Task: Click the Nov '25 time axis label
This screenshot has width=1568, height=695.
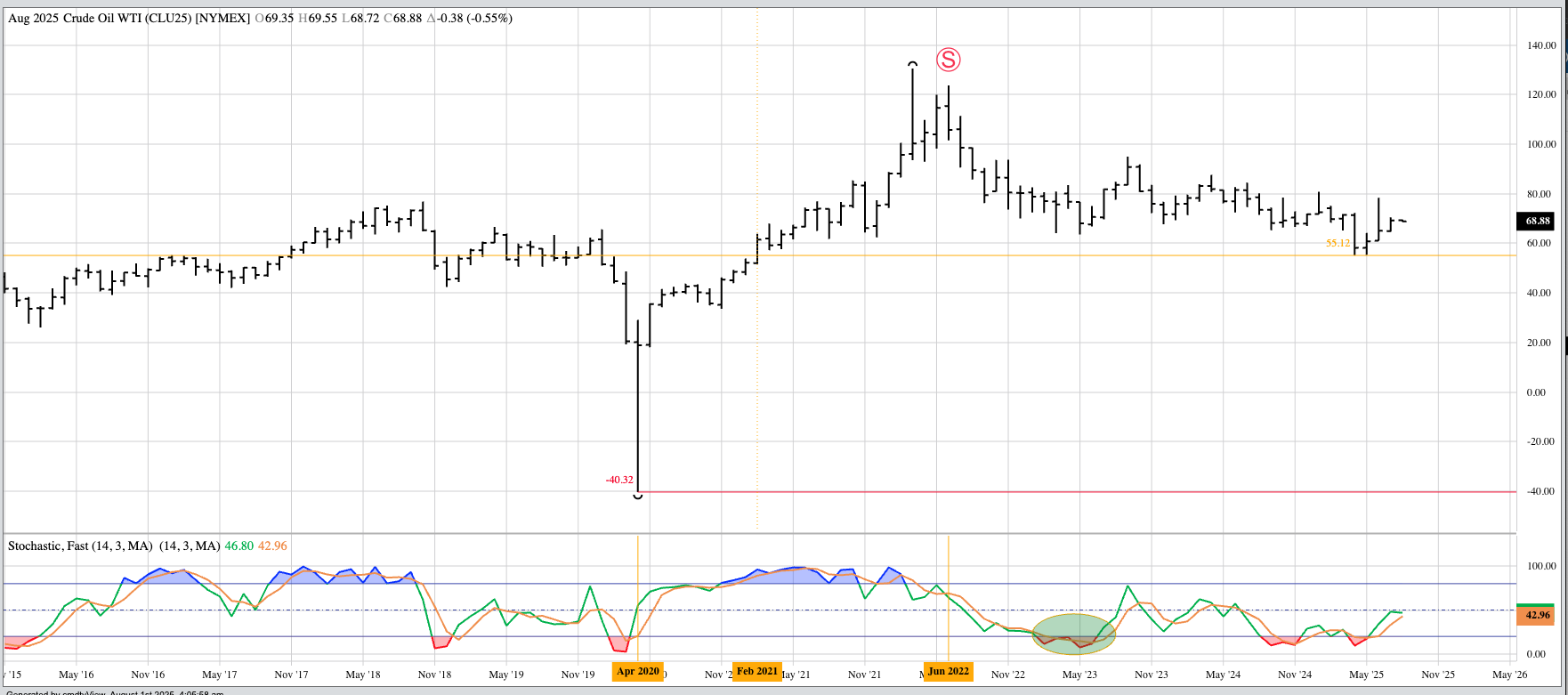Action: click(1437, 675)
